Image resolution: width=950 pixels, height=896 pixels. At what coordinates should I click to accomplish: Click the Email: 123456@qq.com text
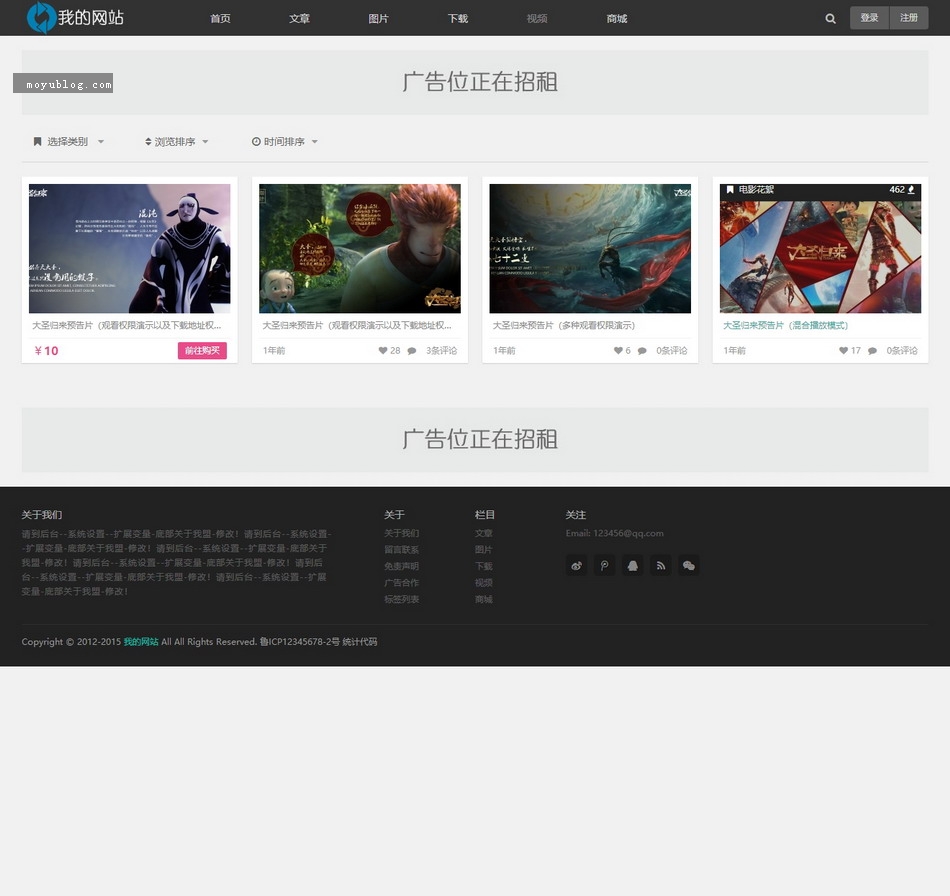[614, 533]
